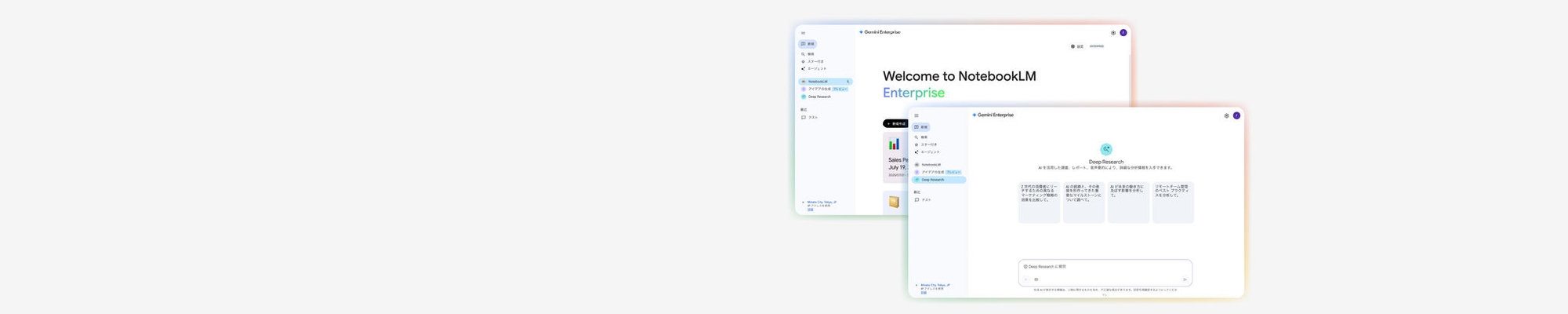
Task: Open the purple profile avatar in the Deep Research window
Action: tap(1236, 115)
